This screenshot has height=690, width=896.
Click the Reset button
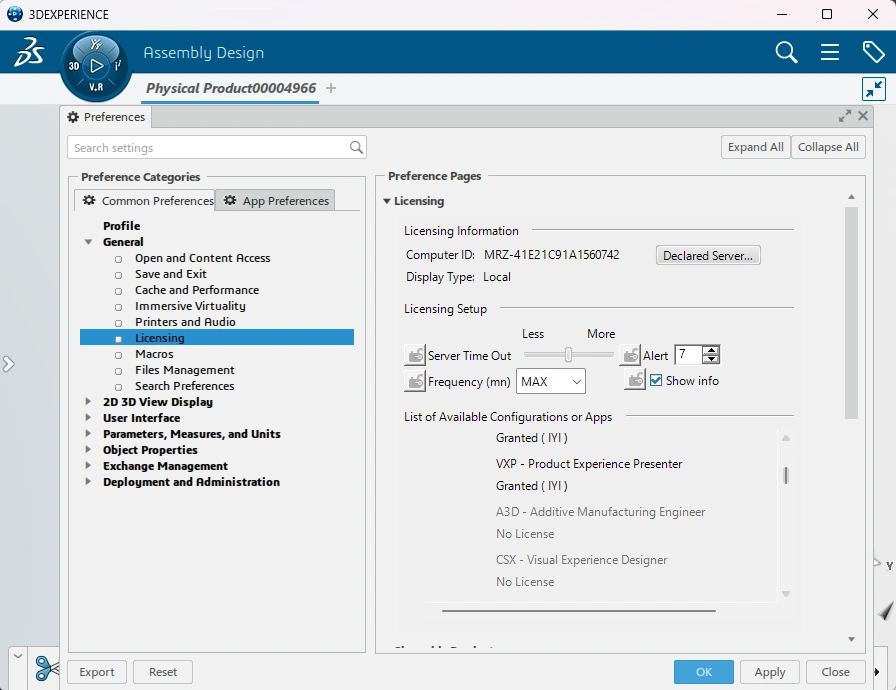[163, 672]
